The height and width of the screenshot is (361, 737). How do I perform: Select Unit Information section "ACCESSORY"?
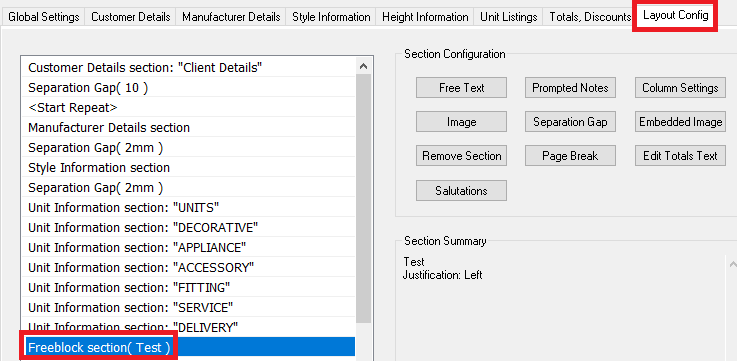188,267
